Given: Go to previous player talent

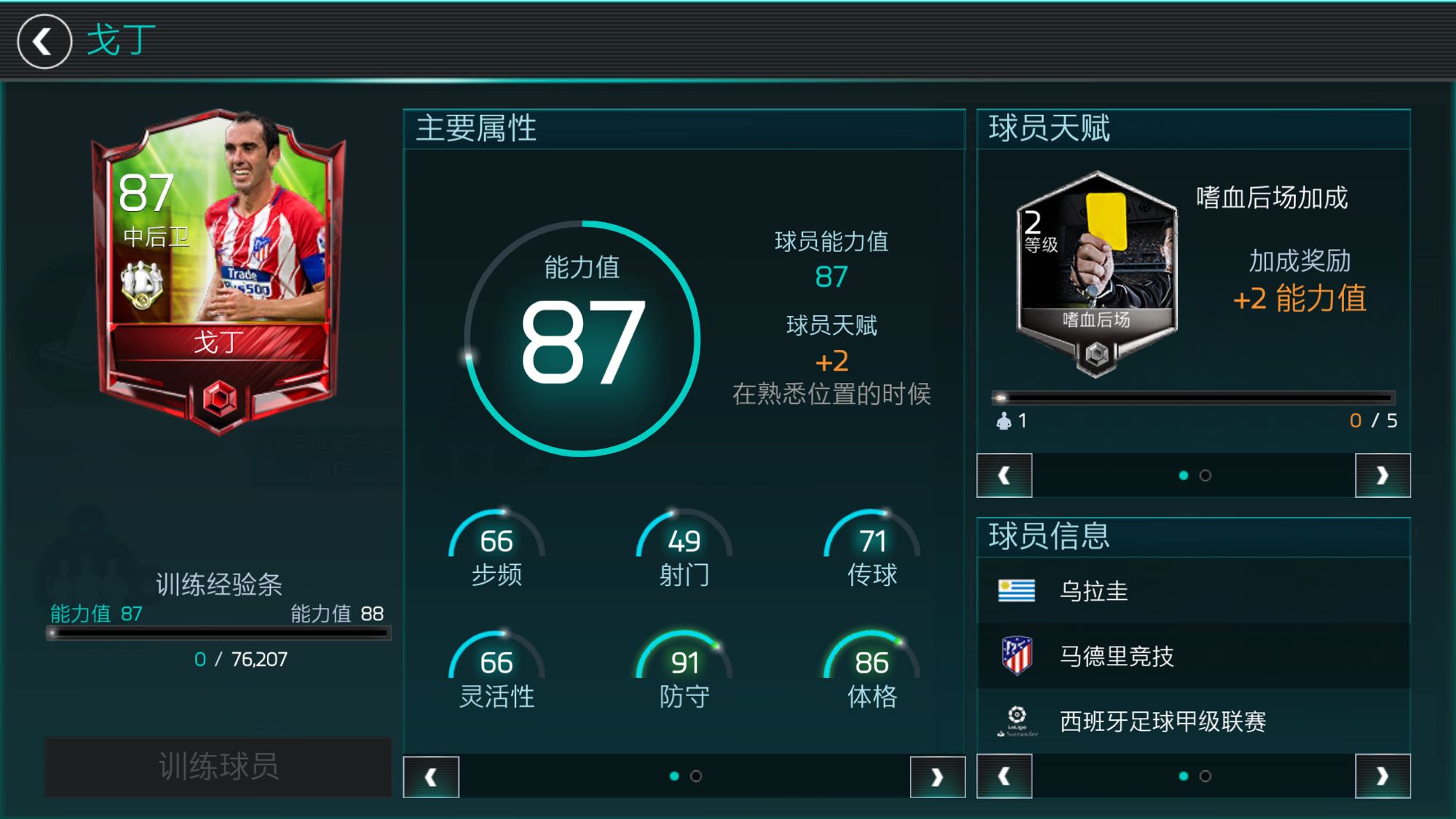Looking at the screenshot, I should [1004, 475].
